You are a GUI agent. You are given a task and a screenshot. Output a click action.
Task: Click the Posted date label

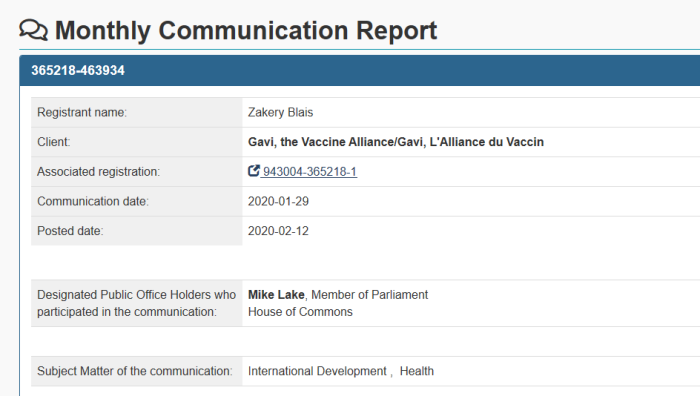point(70,231)
